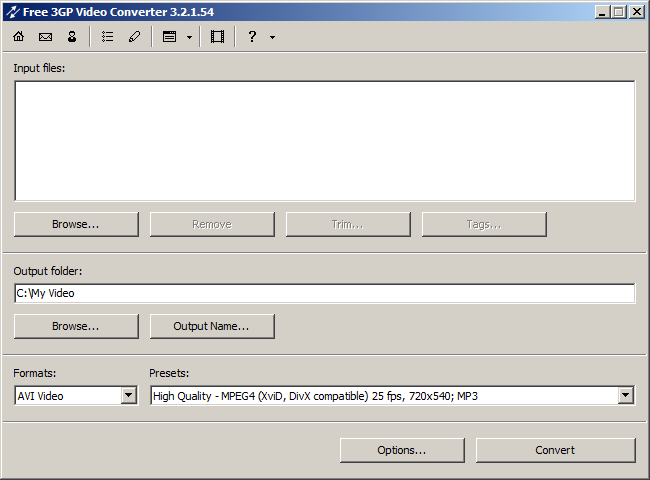The image size is (650, 480).
Task: Open the Formats dropdown showing AVI Video
Action: coord(76,395)
